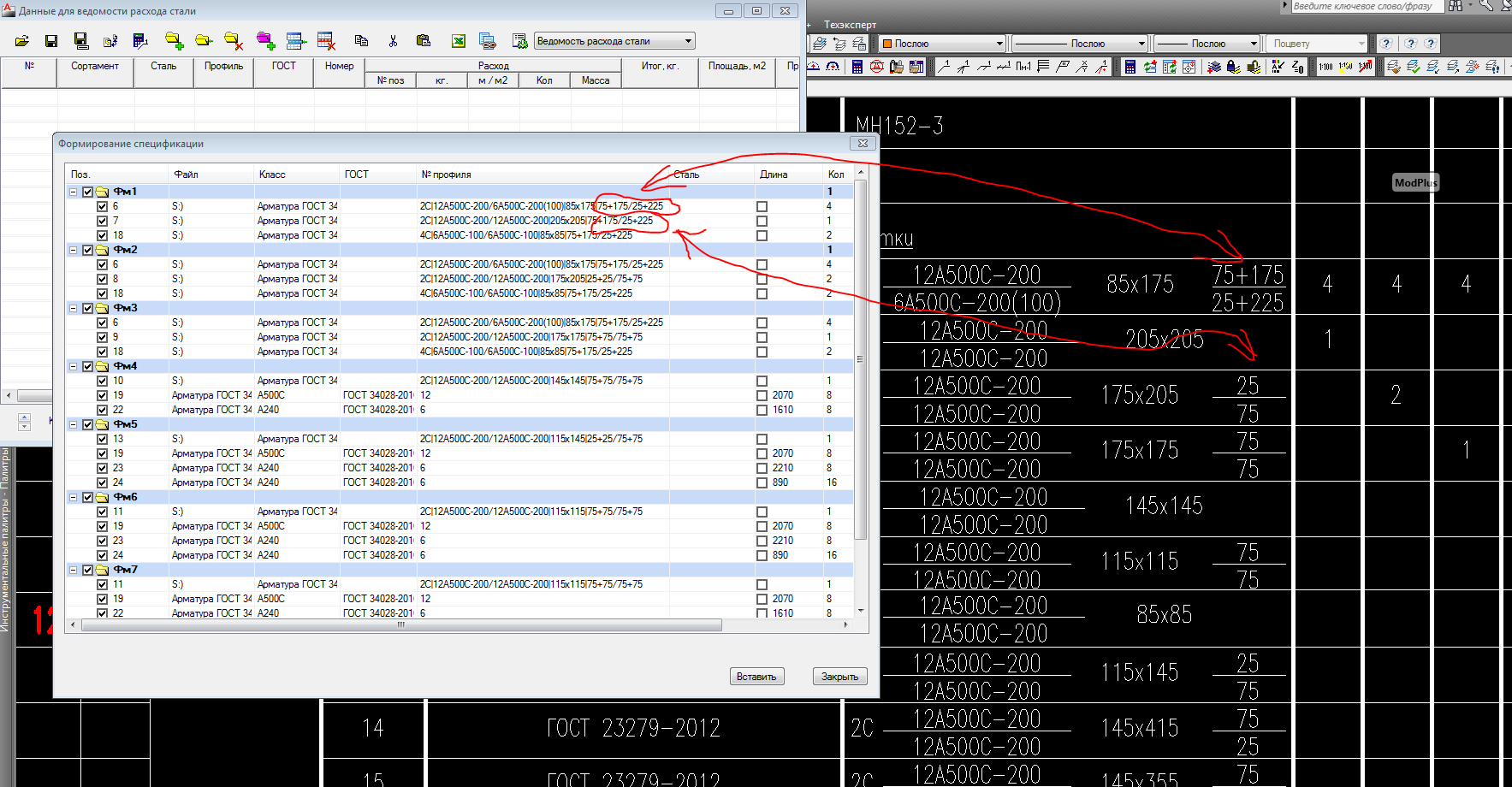This screenshot has width=1512, height=787.
Task: Open the Поцвету plot style dropdown
Action: (x=1318, y=44)
